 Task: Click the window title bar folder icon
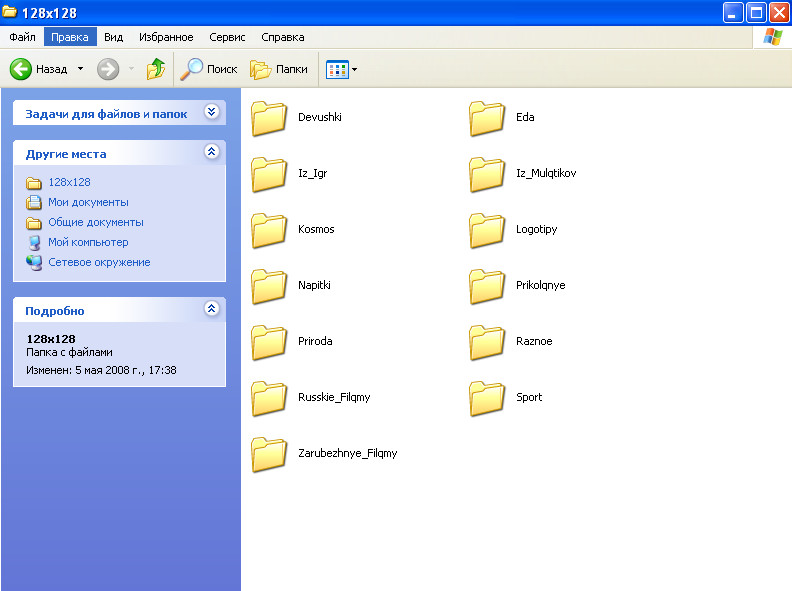pyautogui.click(x=10, y=12)
